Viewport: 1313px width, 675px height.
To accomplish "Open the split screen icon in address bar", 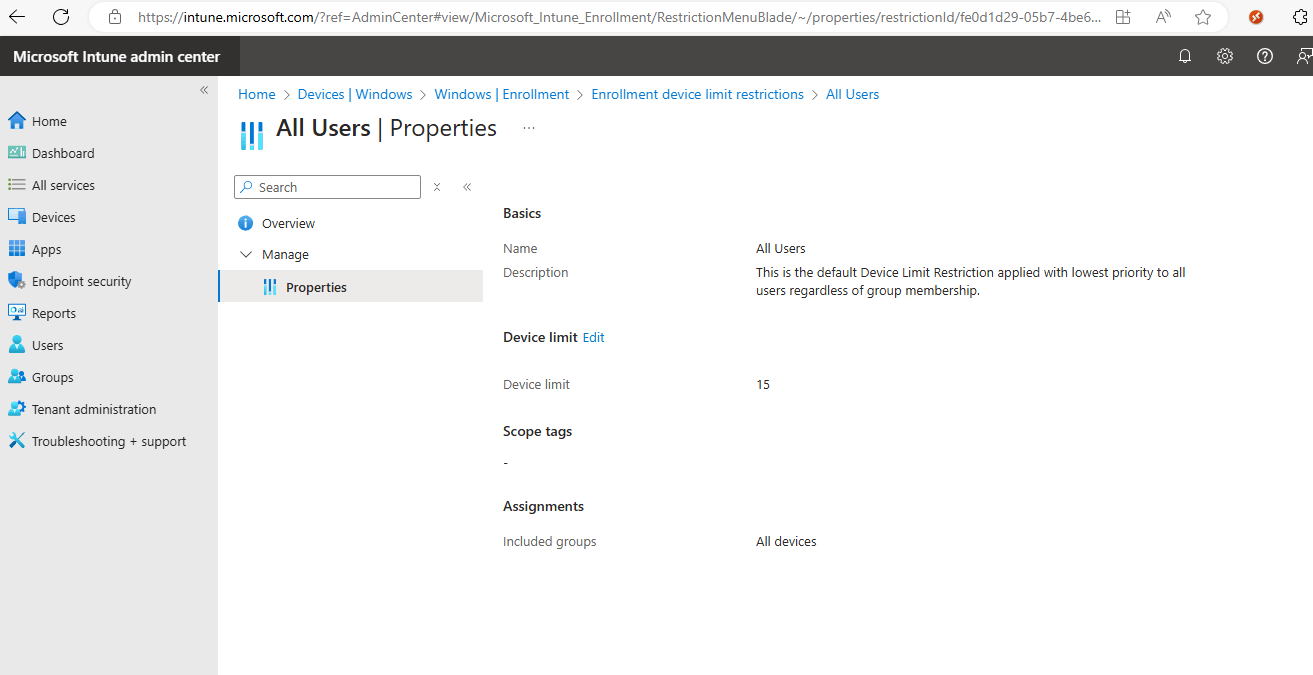I will (x=1123, y=17).
